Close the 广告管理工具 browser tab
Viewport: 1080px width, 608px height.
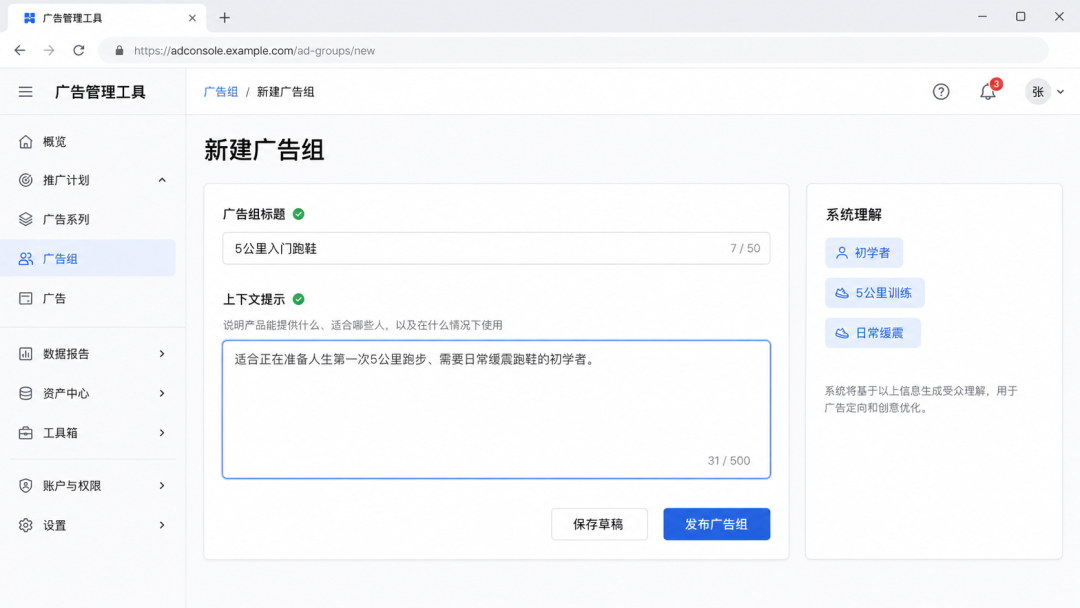click(192, 18)
